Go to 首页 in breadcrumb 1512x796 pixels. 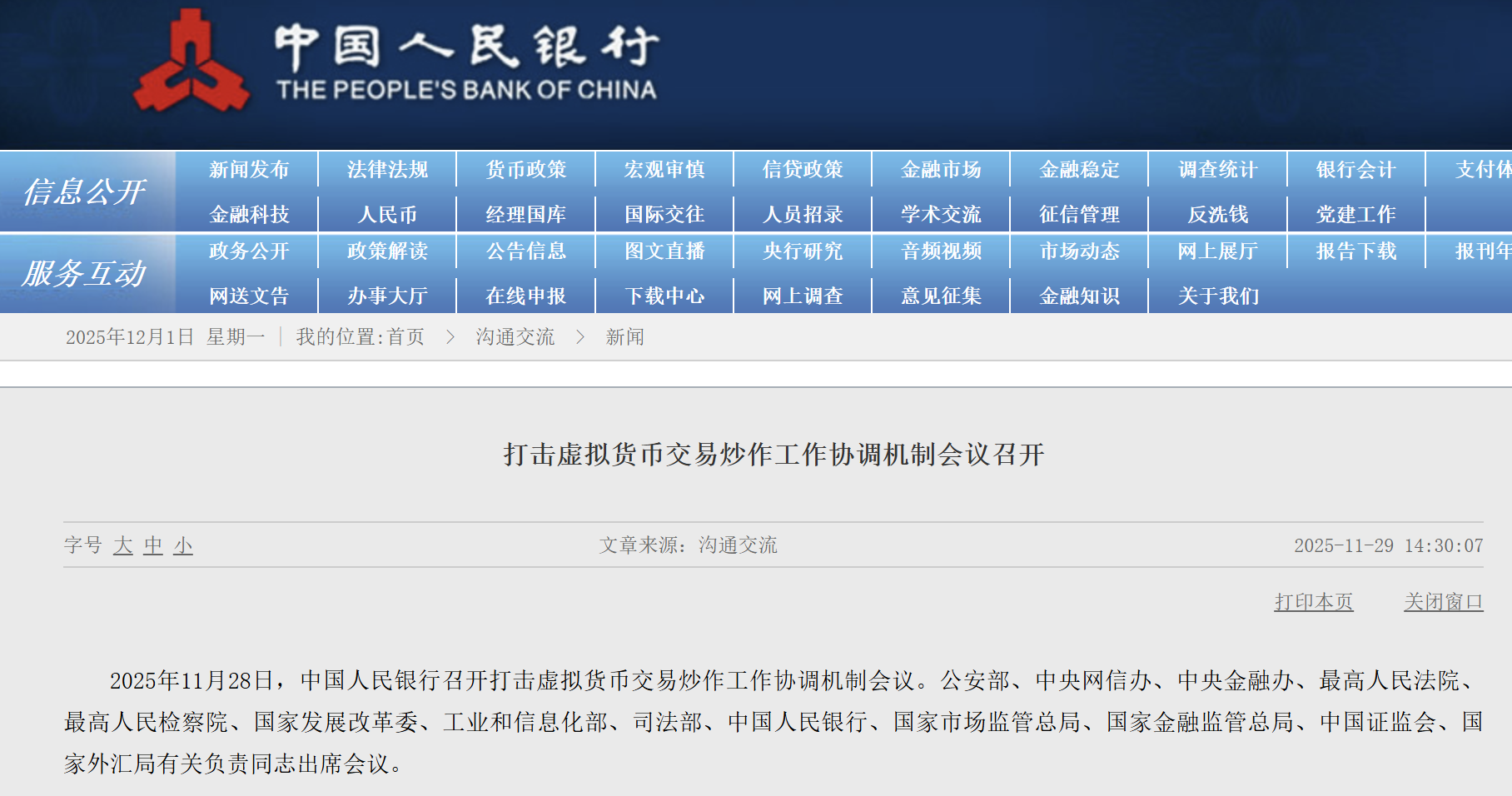pos(405,337)
